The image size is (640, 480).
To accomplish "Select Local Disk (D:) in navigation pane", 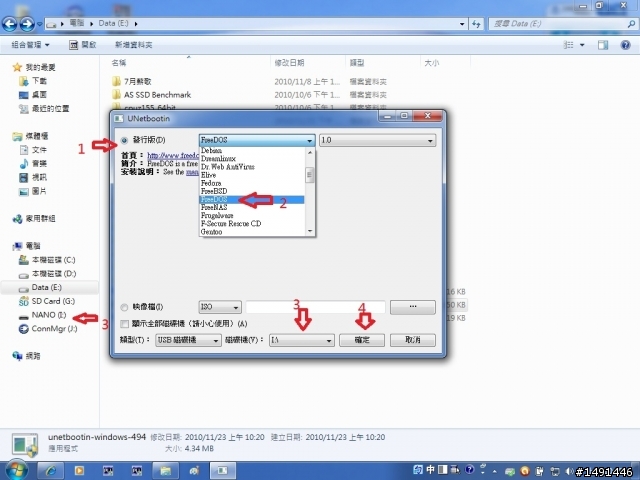I will click(x=48, y=273).
